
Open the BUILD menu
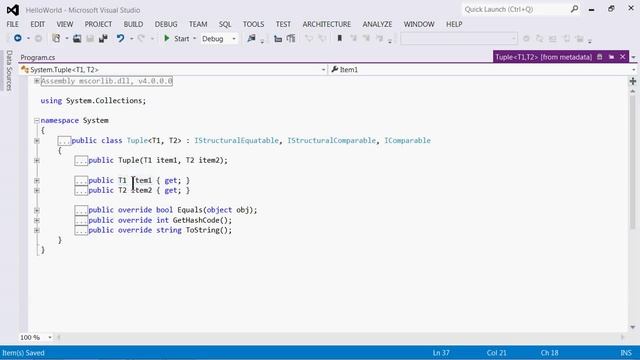133,24
